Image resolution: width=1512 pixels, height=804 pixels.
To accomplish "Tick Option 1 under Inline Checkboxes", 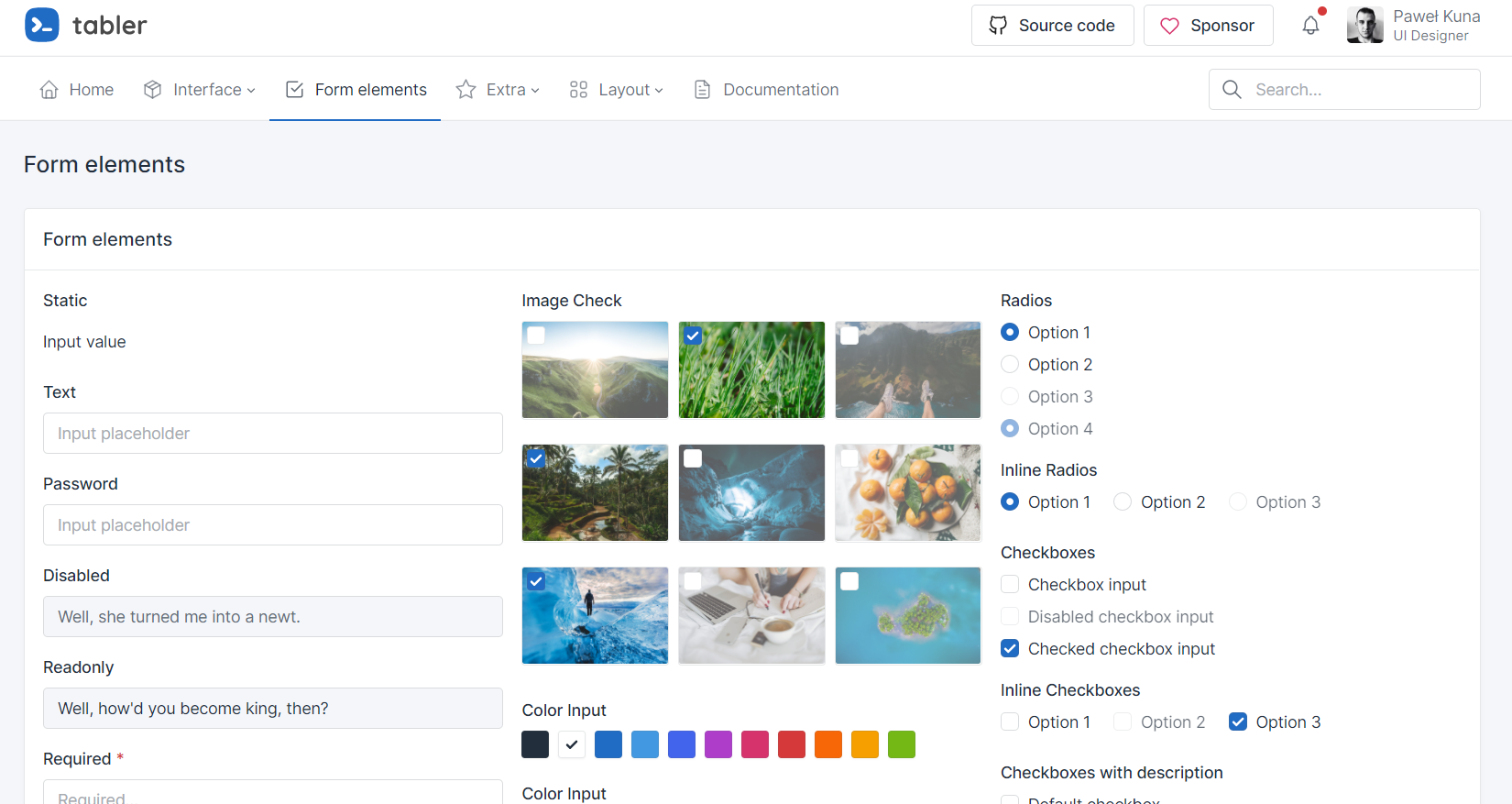I will click(x=1010, y=721).
